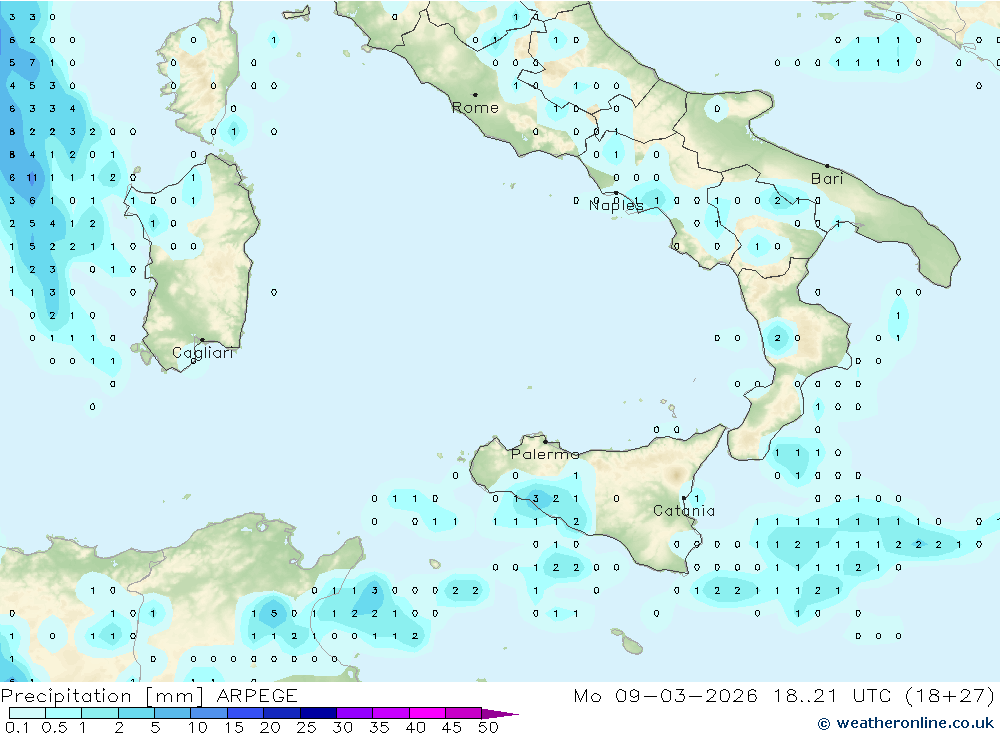This screenshot has height=733, width=1000.
Task: Click the Naples city label
Action: click(x=616, y=205)
